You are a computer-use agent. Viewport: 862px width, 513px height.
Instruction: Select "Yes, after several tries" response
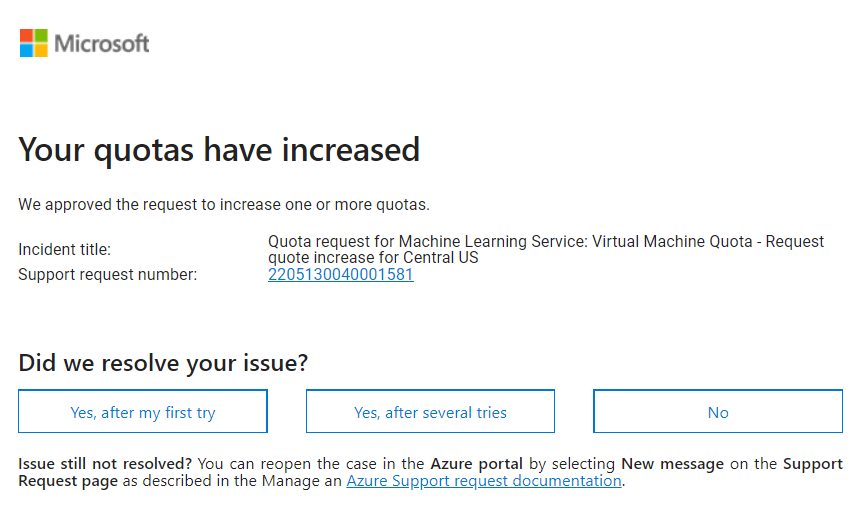click(x=430, y=411)
